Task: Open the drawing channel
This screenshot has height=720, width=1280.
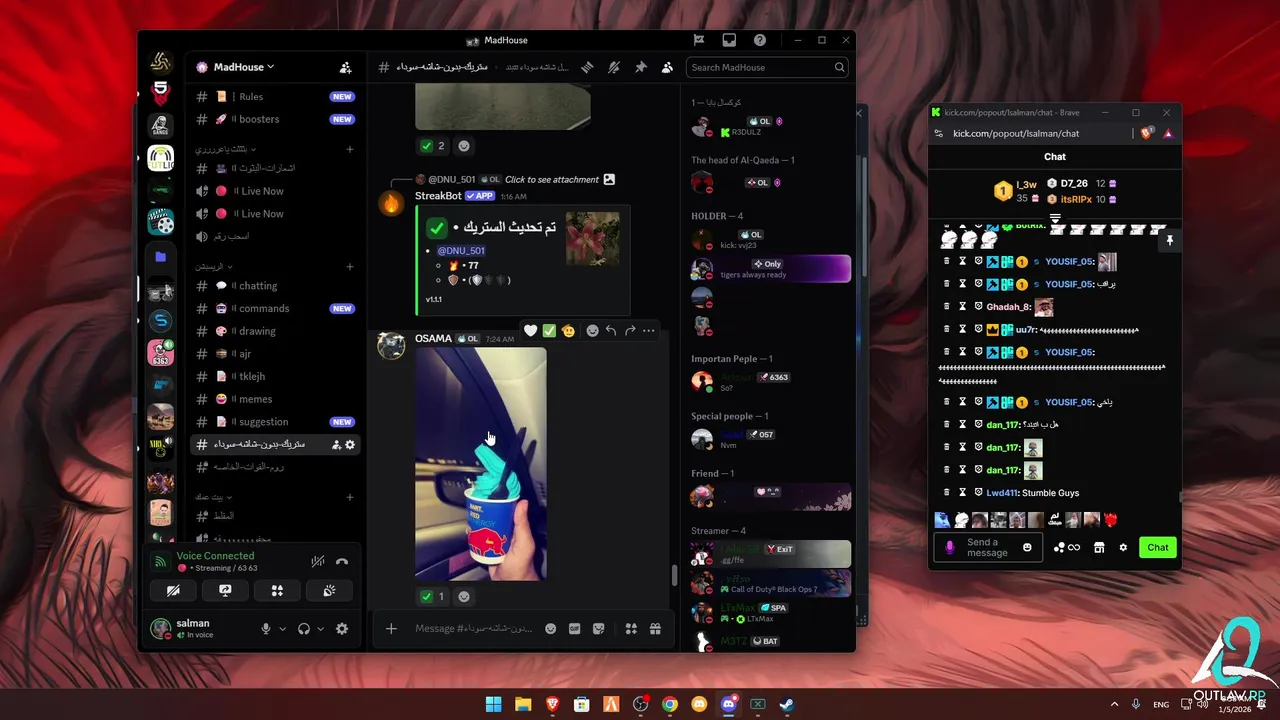Action: (x=275, y=331)
